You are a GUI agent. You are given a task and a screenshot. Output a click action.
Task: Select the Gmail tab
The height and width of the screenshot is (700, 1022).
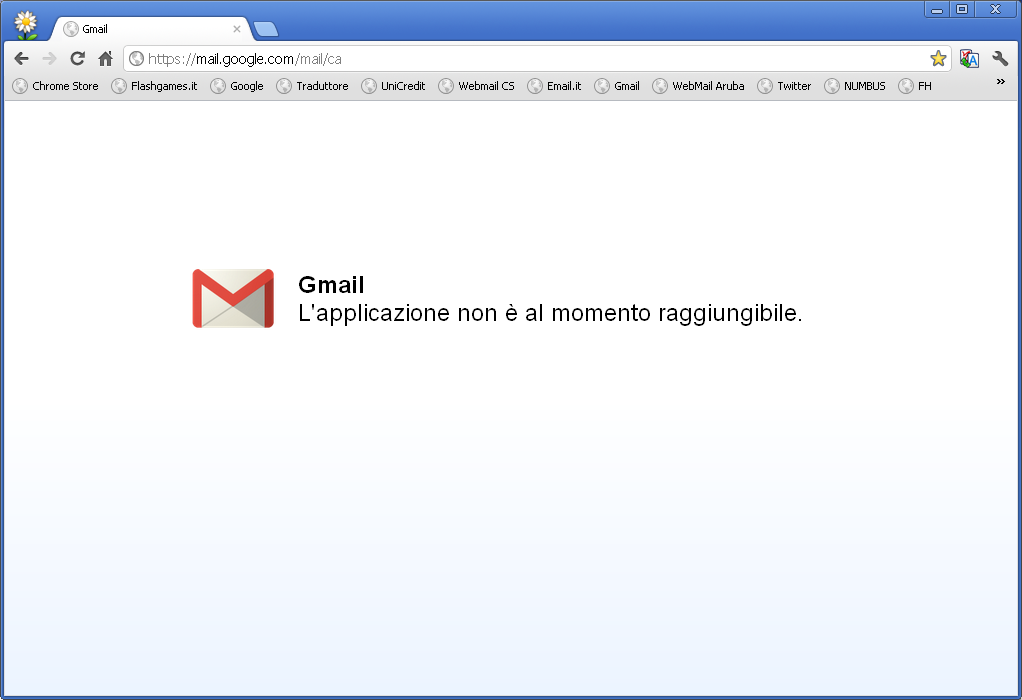(x=151, y=29)
